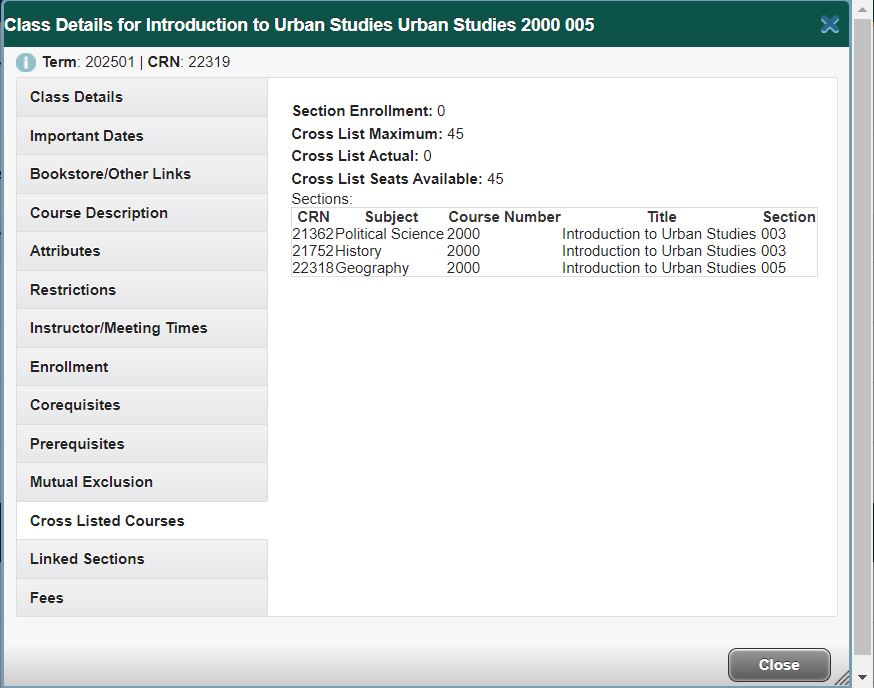Image resolution: width=874 pixels, height=688 pixels.
Task: Show the Course Description tab
Action: [x=142, y=213]
